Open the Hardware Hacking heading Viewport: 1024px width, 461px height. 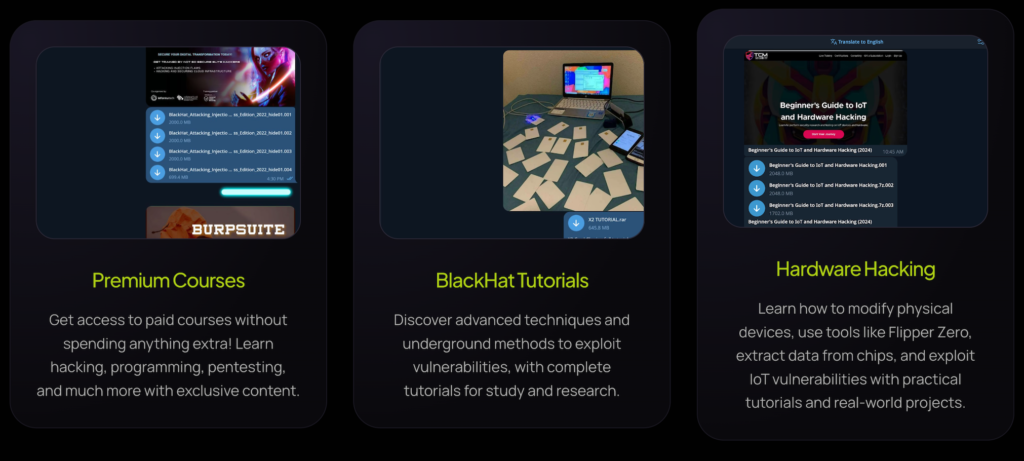click(856, 268)
